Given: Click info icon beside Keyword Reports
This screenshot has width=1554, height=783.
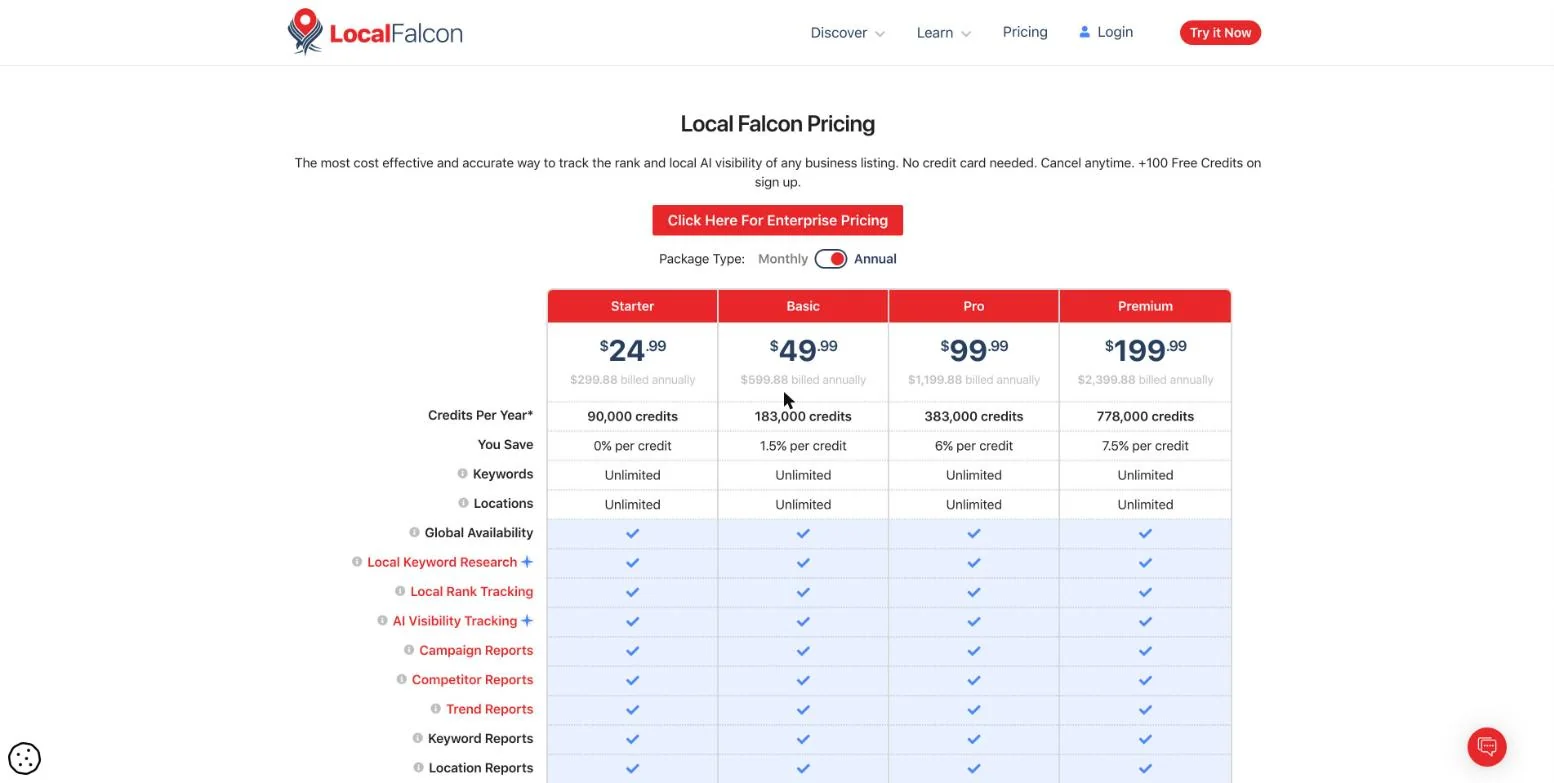Looking at the screenshot, I should click(418, 738).
